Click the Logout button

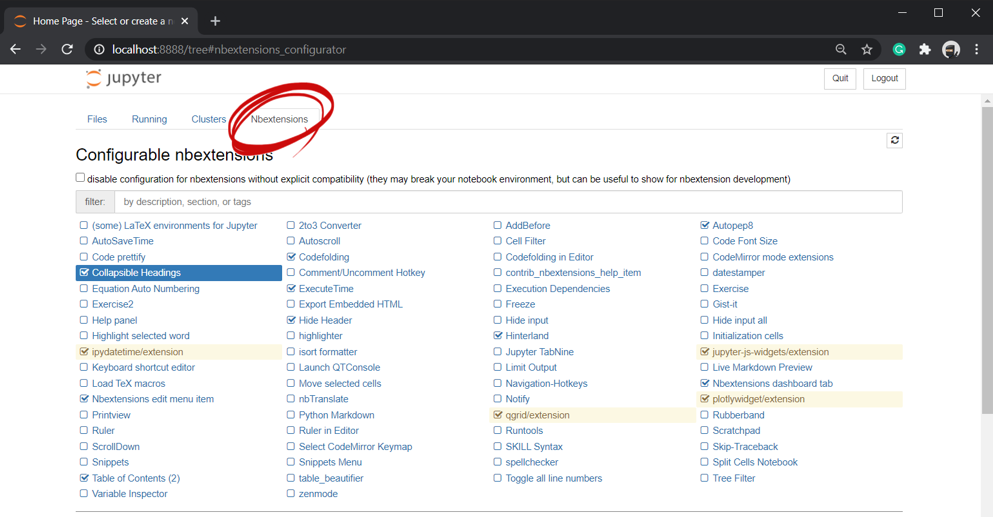884,79
